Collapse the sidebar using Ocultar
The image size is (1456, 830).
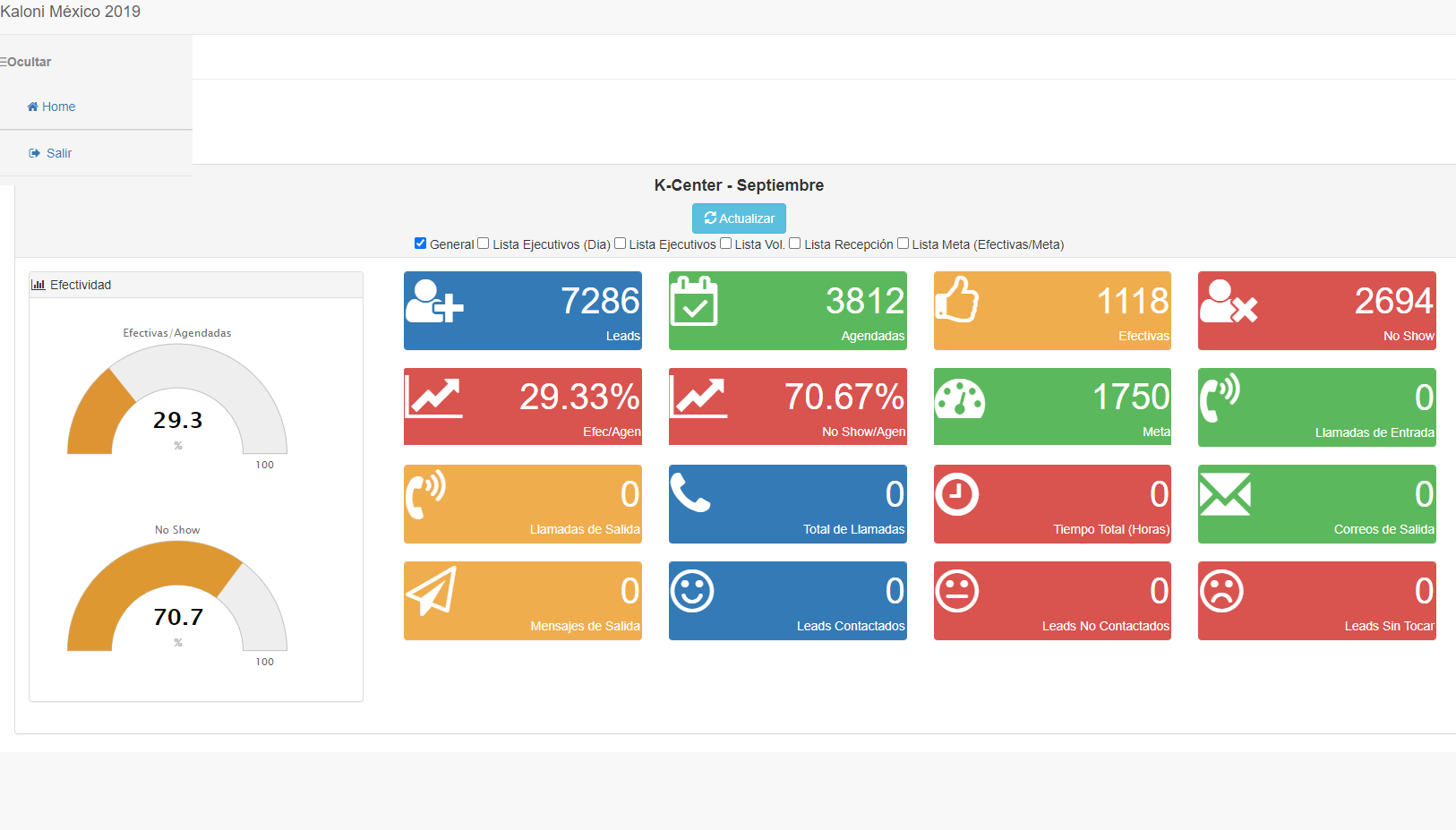[26, 62]
